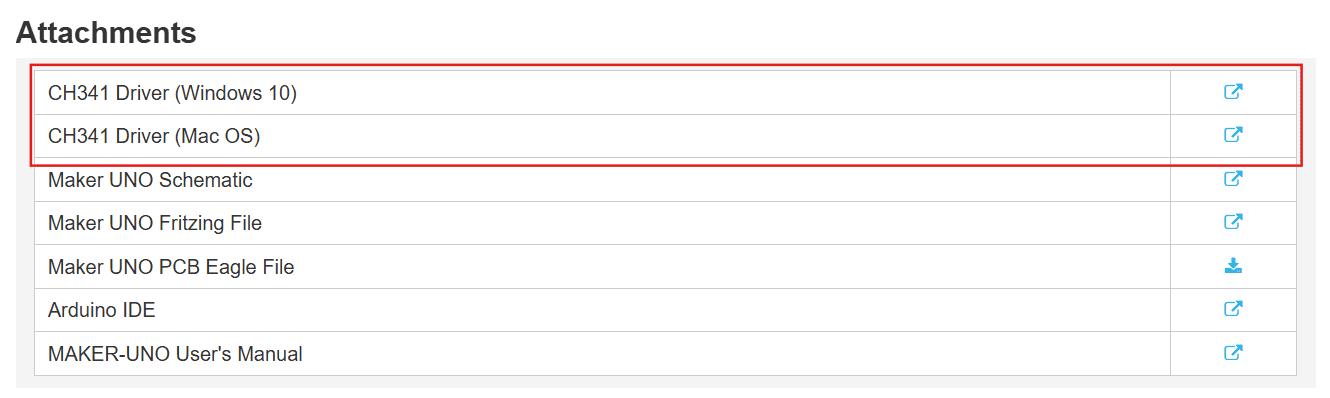
Task: Click the Maker UNO Schematic text
Action: [x=150, y=180]
